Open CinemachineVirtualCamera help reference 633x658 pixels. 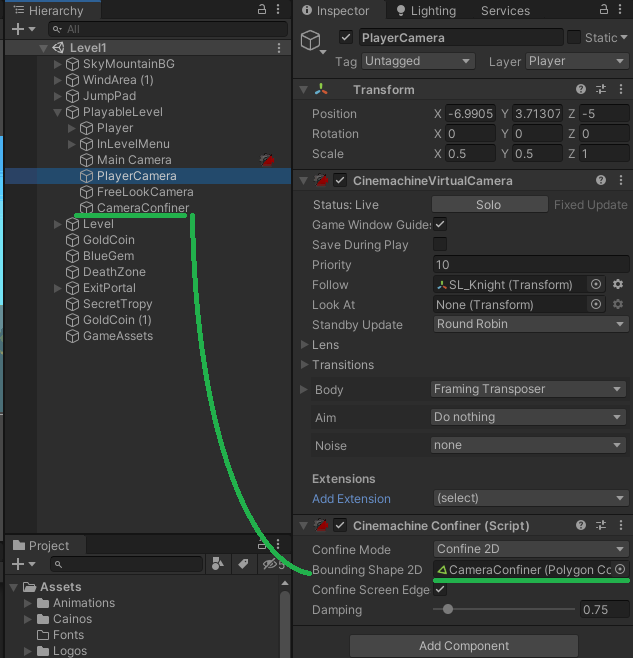coord(601,180)
